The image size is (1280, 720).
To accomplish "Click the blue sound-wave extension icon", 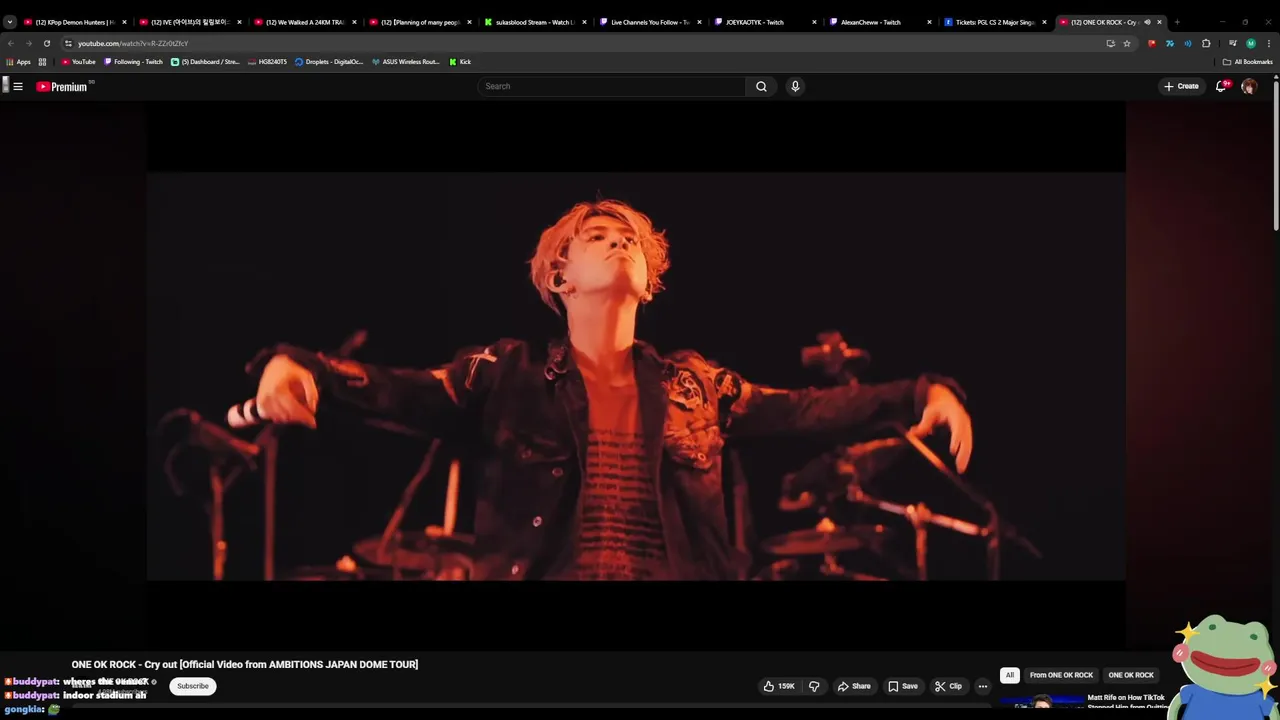I will [x=1188, y=43].
